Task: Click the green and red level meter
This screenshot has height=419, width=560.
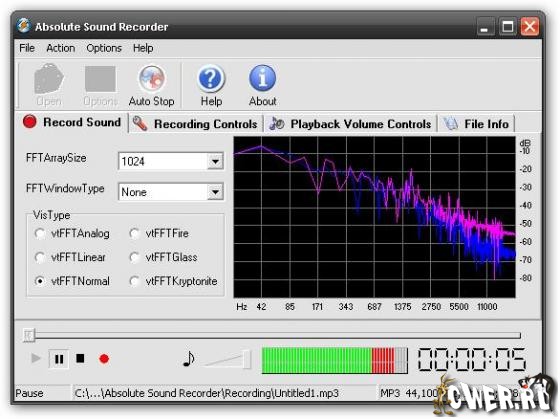Action: pos(335,360)
